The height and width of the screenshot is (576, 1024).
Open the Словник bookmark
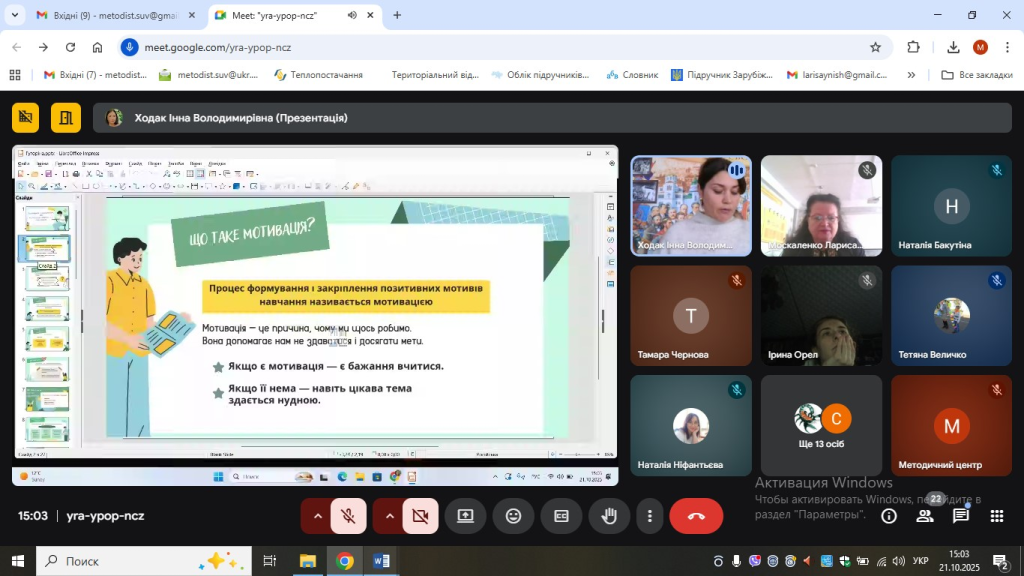(630, 75)
